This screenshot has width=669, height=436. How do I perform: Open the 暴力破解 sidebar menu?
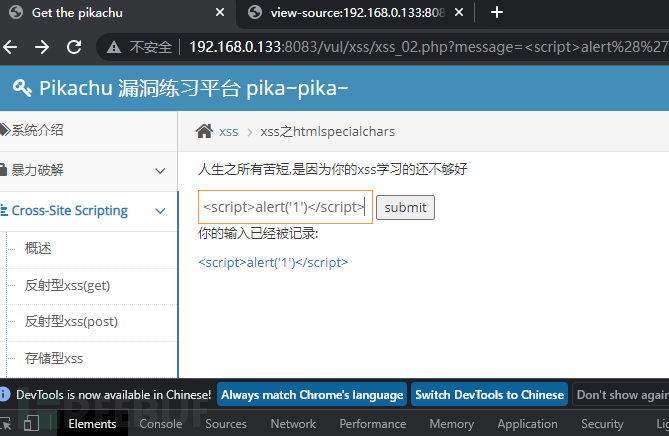click(x=89, y=171)
